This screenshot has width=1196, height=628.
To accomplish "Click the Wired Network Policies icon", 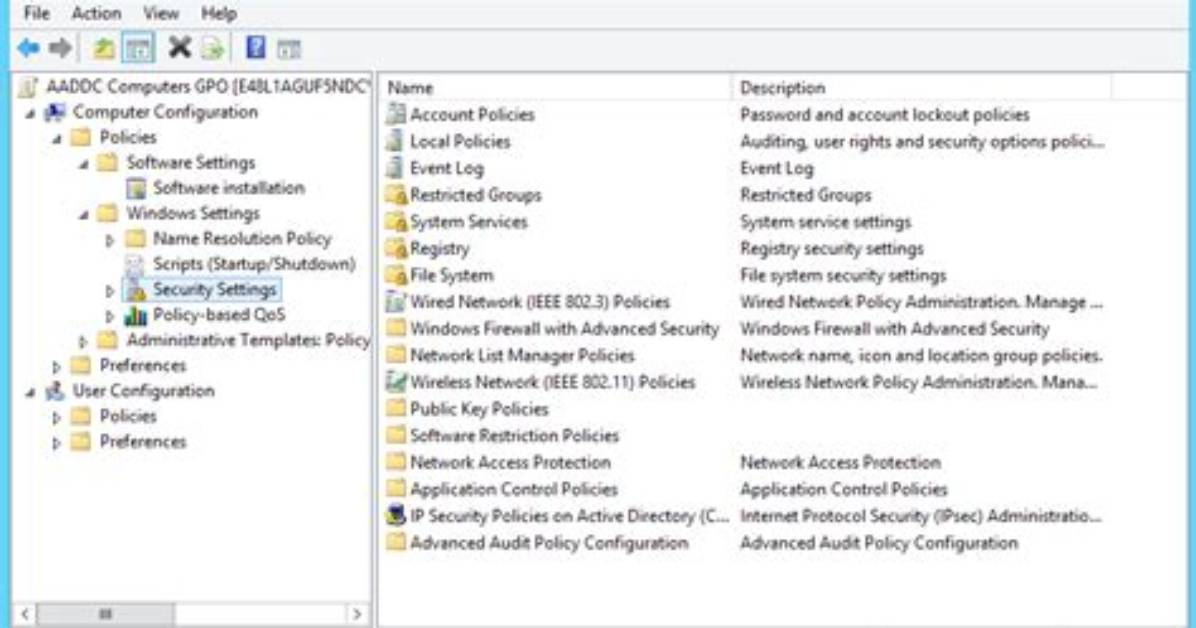I will coord(396,301).
